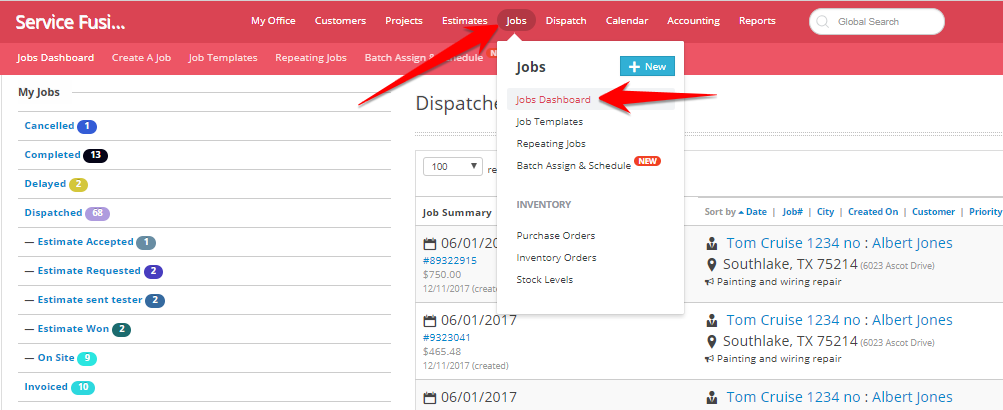Click customer person icon in job #9323041 row
The image size is (1003, 410).
point(711,320)
